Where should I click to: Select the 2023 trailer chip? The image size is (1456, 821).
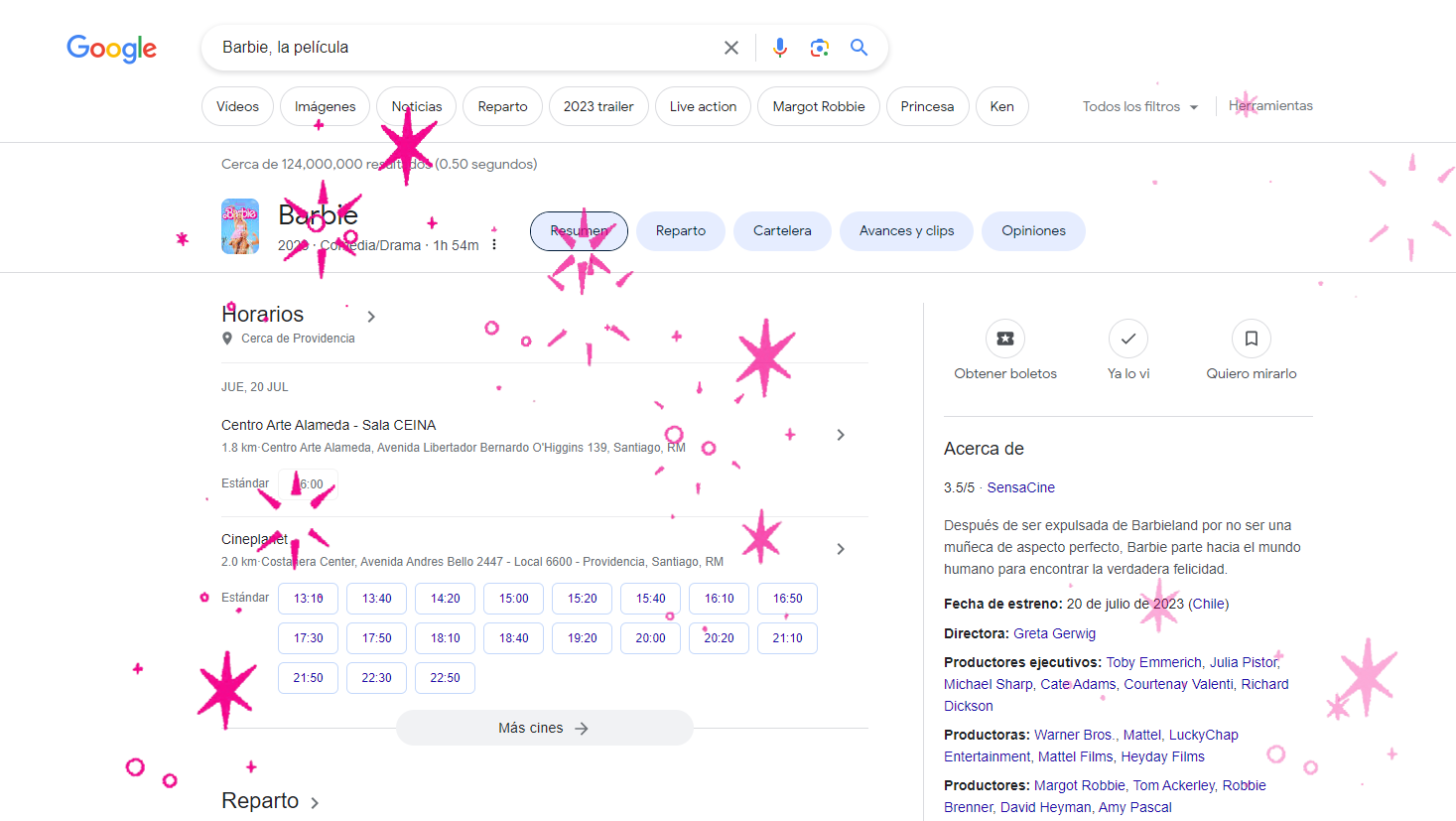pyautogui.click(x=598, y=106)
